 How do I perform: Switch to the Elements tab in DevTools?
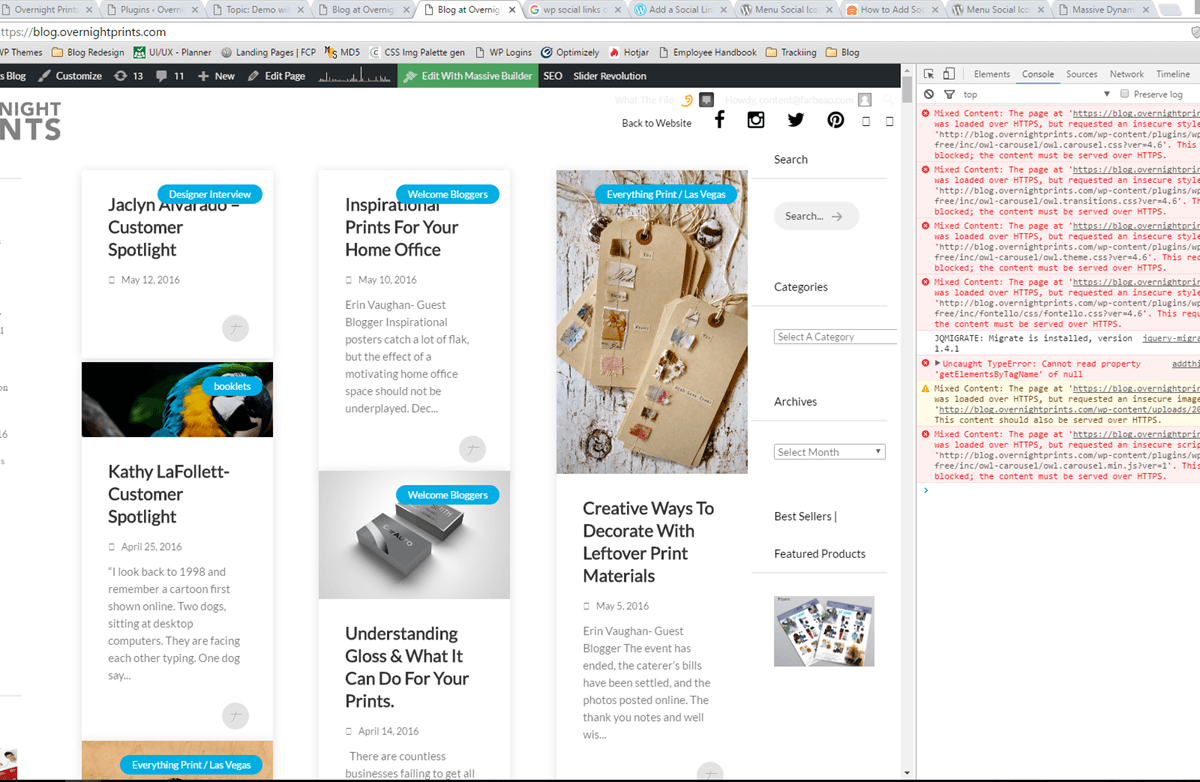coord(991,74)
